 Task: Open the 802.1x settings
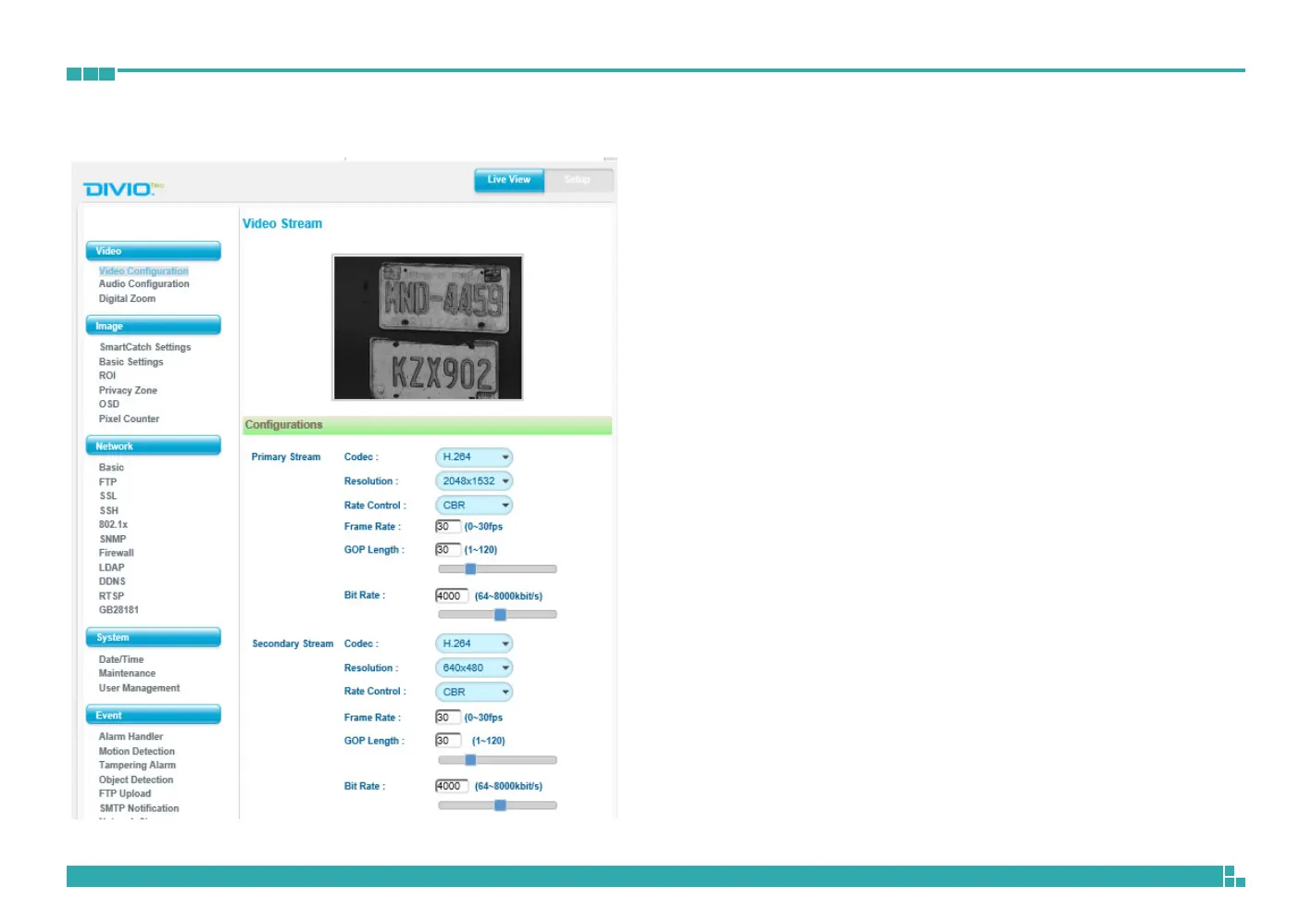point(113,525)
